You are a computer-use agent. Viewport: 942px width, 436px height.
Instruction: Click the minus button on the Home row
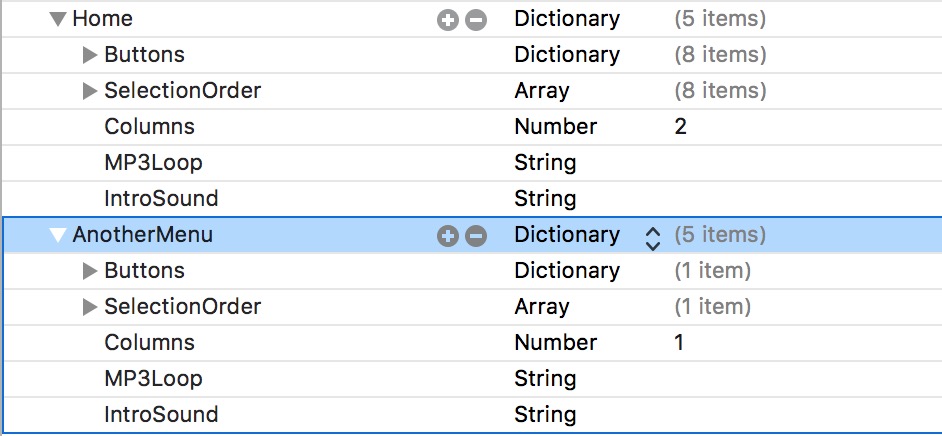coord(476,19)
